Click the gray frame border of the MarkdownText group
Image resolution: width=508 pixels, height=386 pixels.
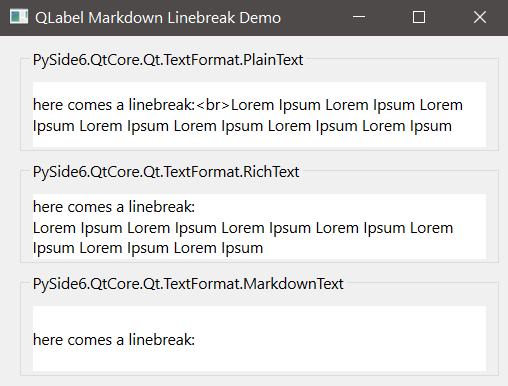tap(20, 330)
